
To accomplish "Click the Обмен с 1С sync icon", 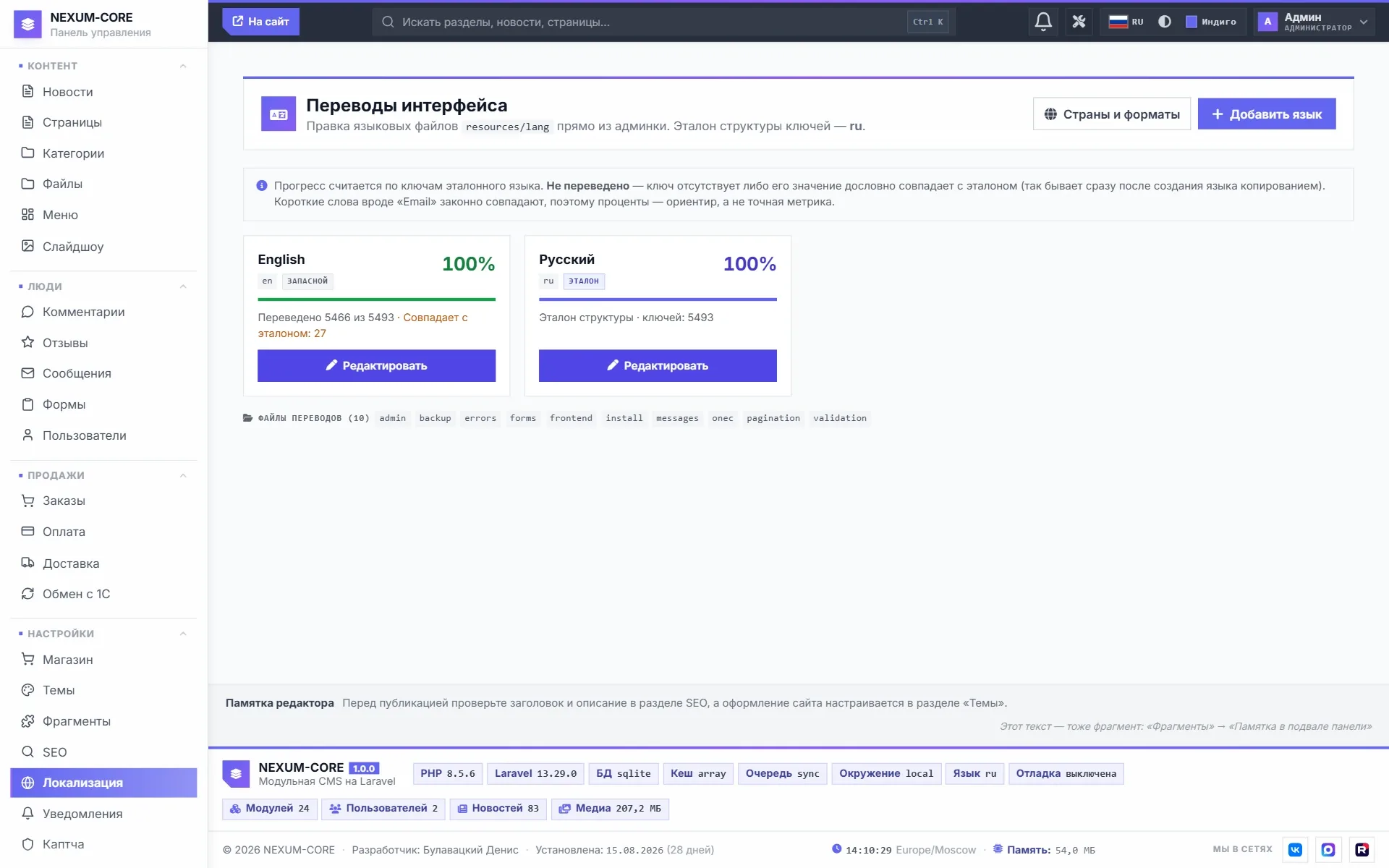I will [x=27, y=594].
